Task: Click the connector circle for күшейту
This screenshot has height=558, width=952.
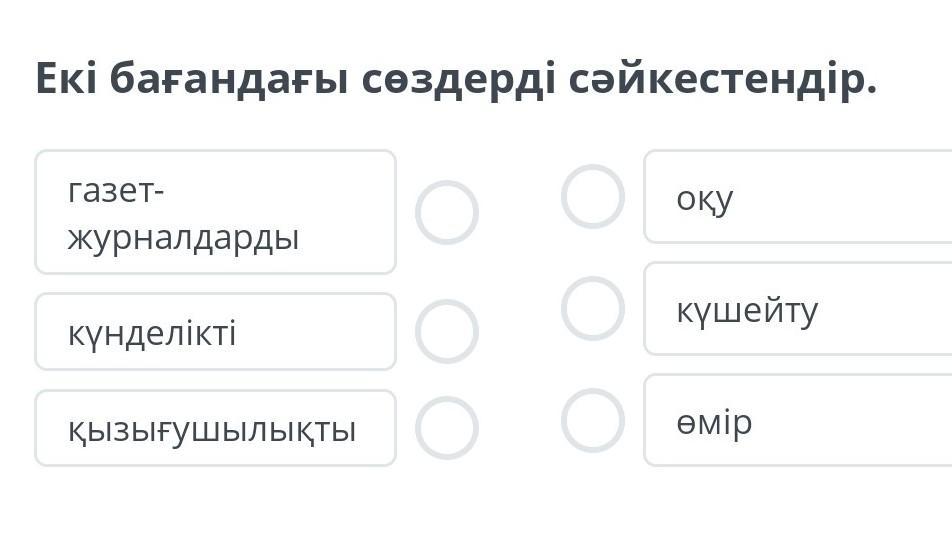Action: click(593, 308)
